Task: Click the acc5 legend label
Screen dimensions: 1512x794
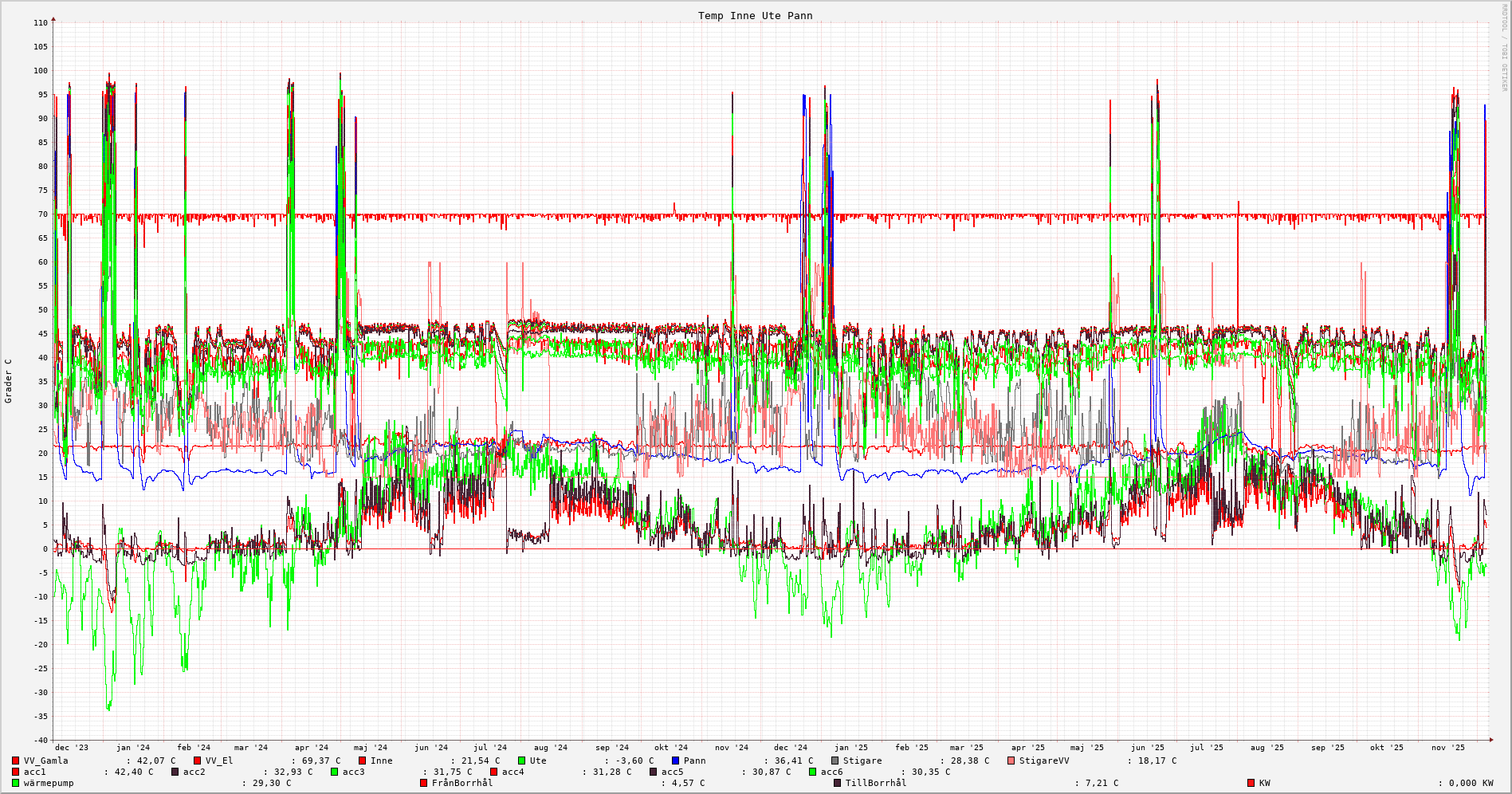Action: [672, 772]
